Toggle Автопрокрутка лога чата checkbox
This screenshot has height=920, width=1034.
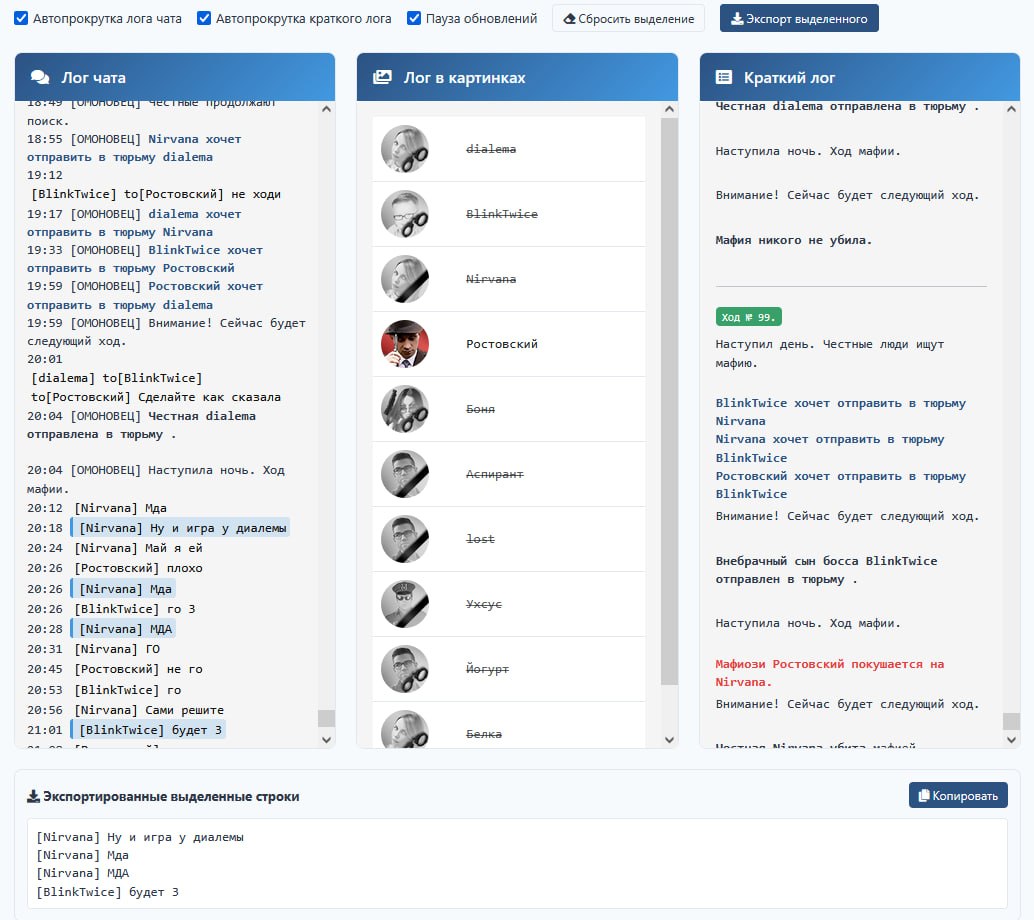21,18
